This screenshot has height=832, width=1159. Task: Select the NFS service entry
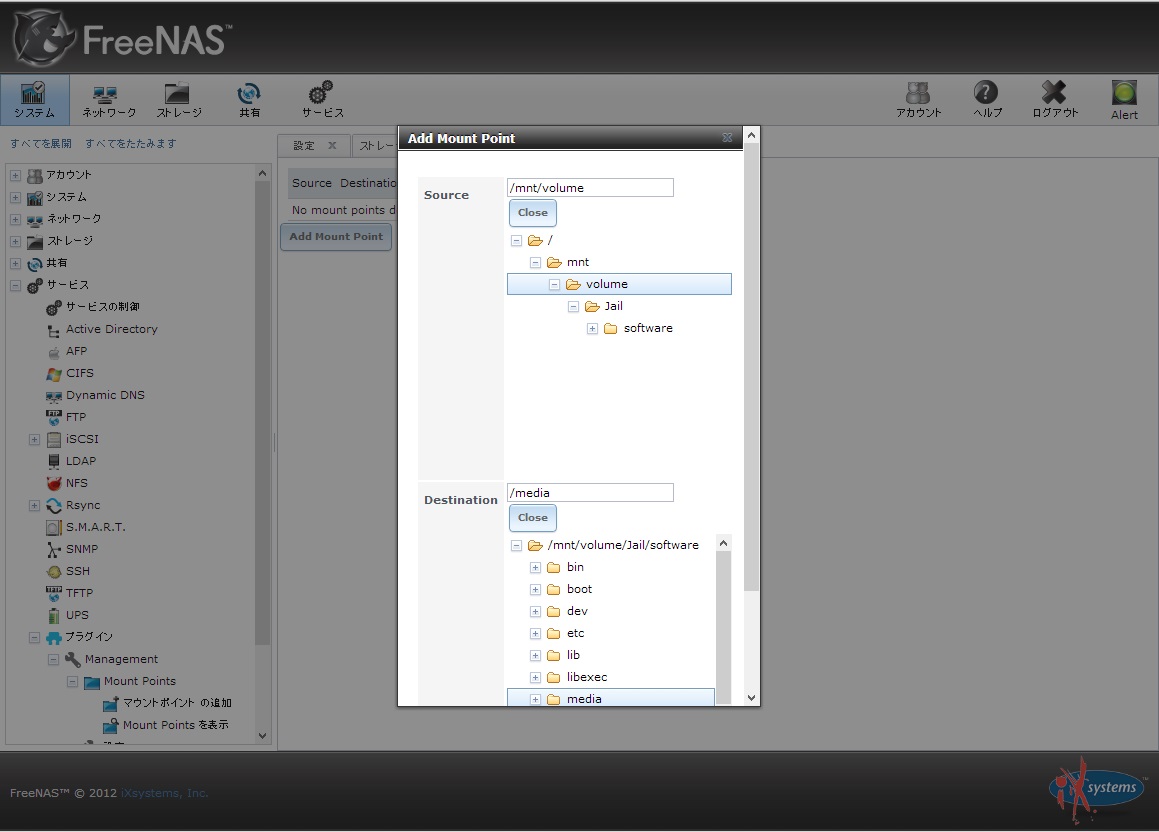coord(76,483)
